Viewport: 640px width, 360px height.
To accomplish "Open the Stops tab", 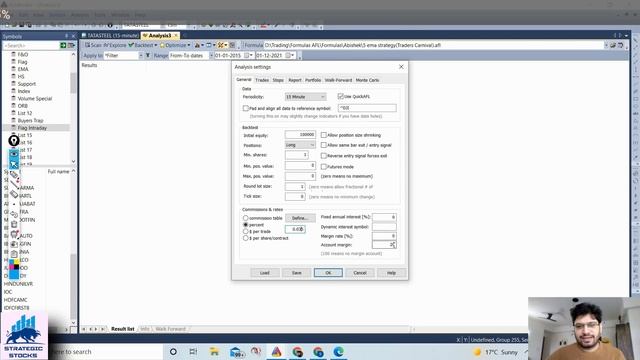I will pyautogui.click(x=278, y=80).
